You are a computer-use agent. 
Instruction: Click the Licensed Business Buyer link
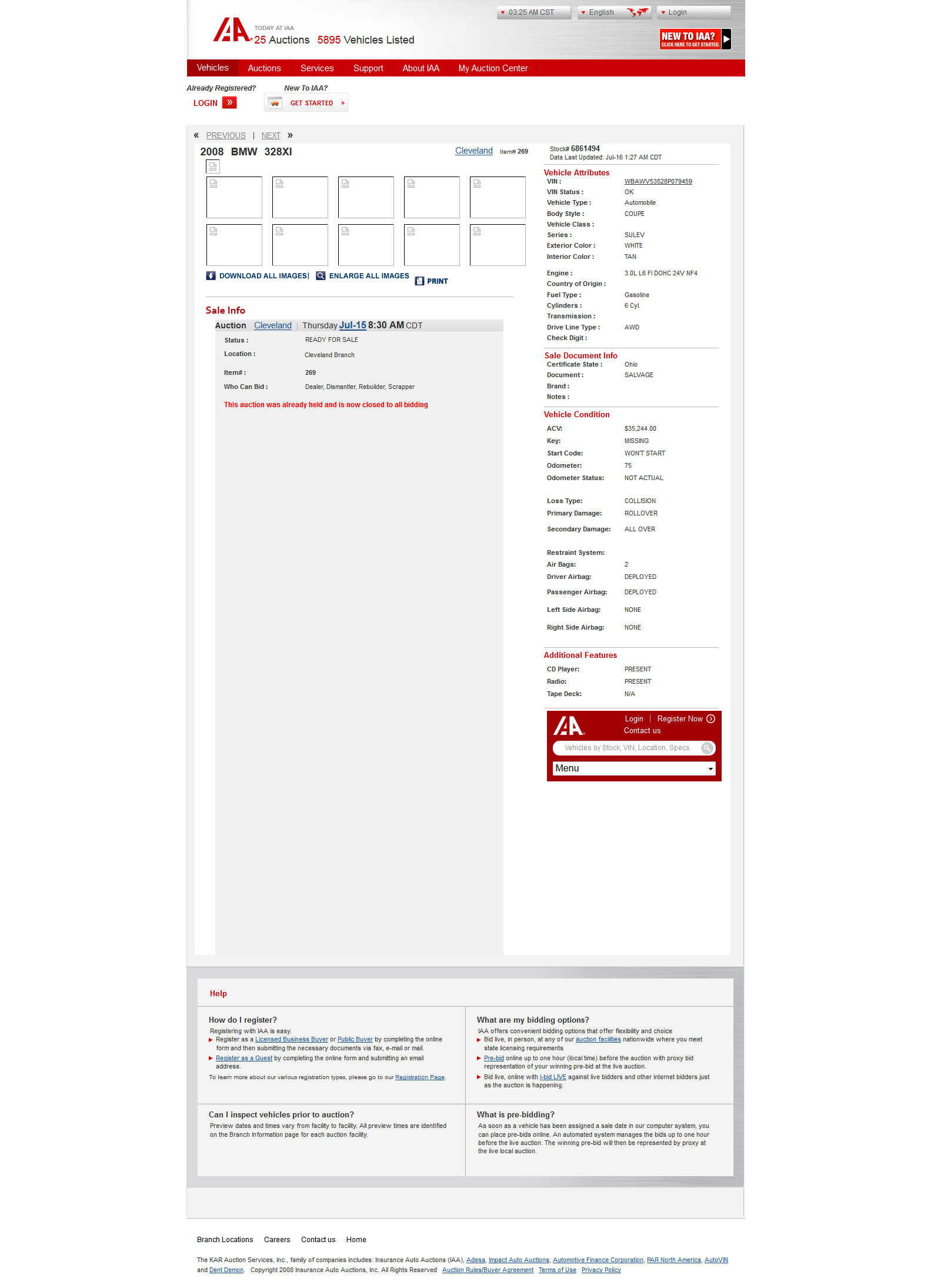[292, 1040]
